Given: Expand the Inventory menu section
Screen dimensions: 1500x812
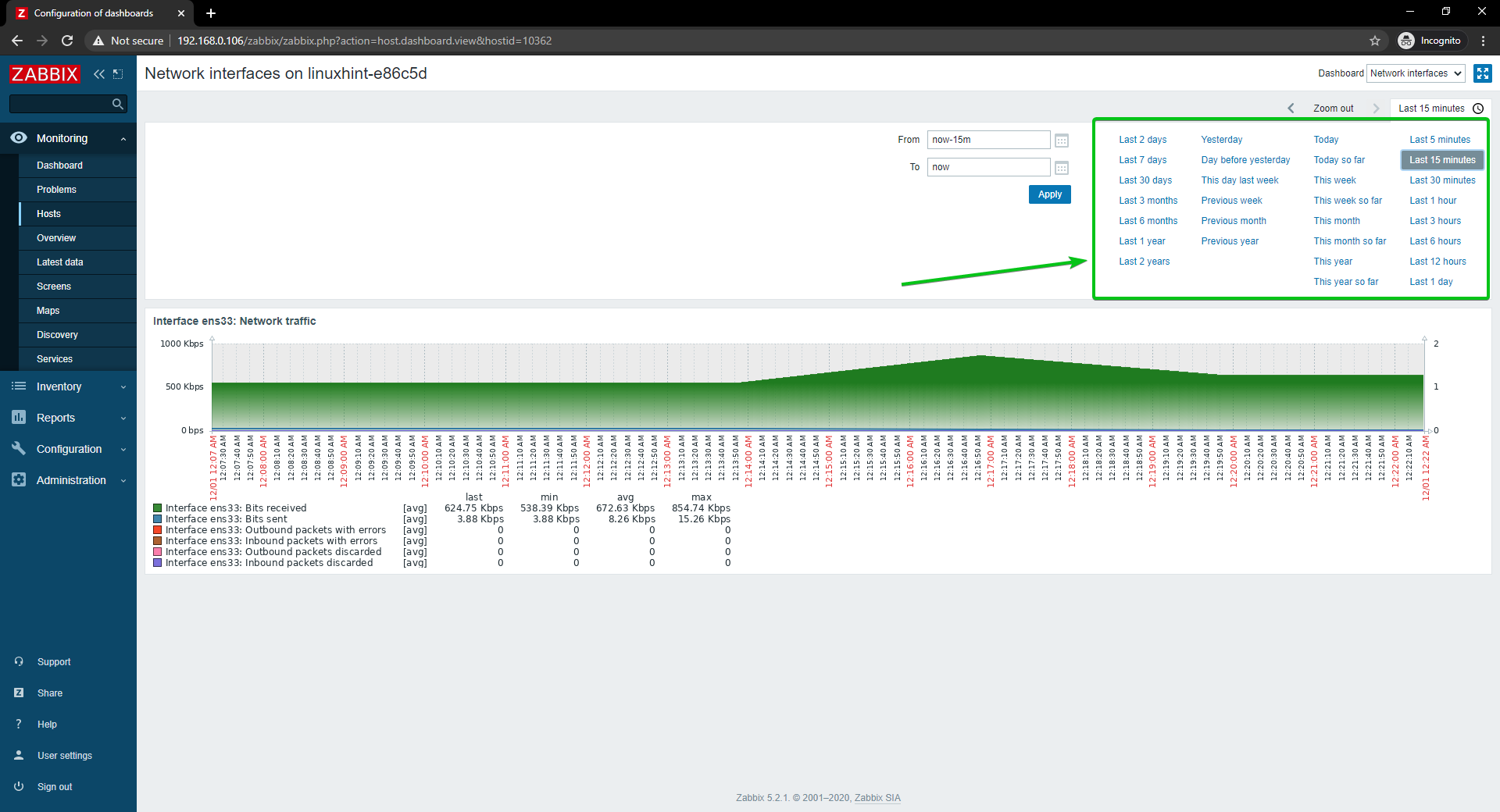Looking at the screenshot, I should click(x=68, y=386).
